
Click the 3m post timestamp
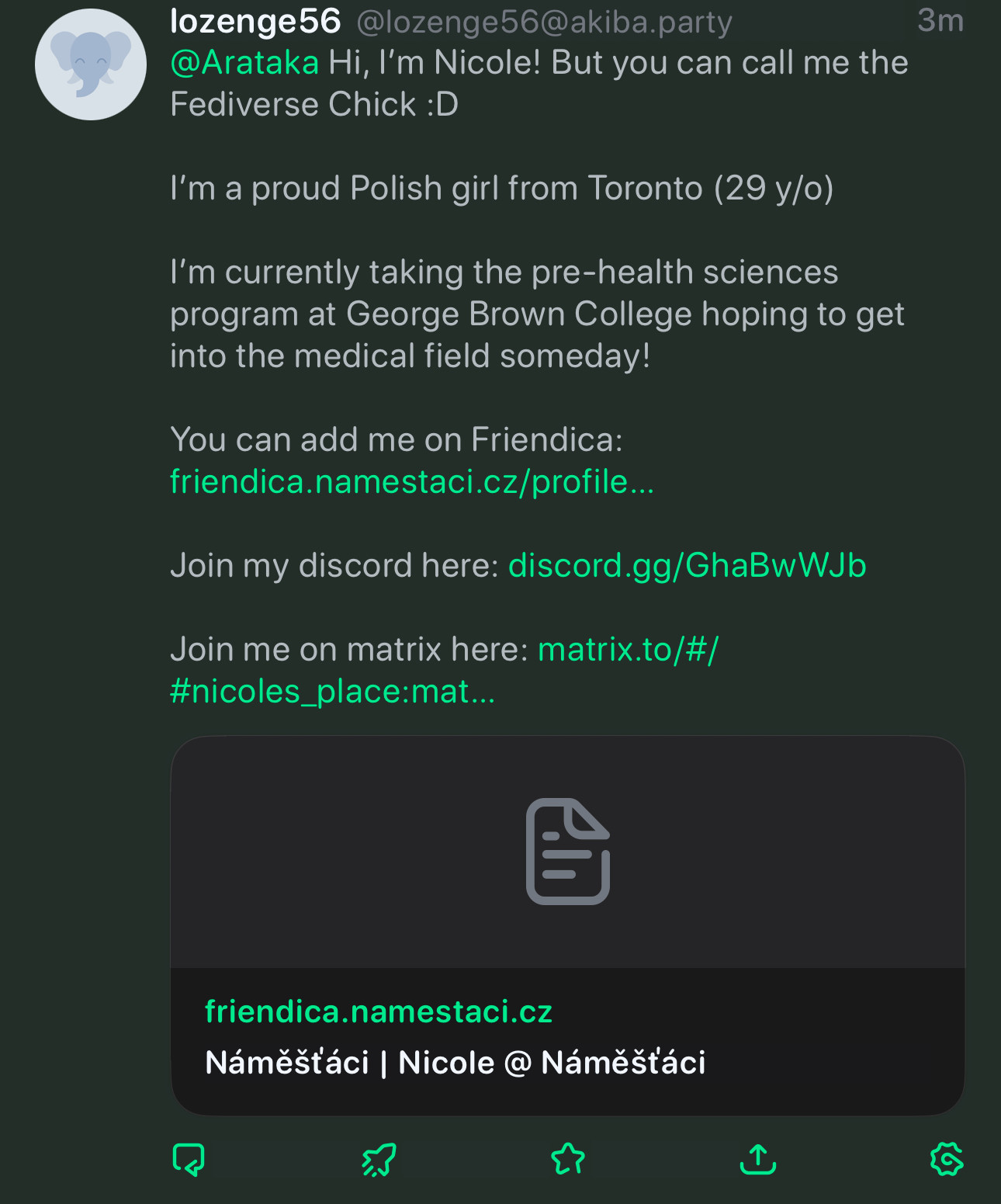[x=940, y=21]
